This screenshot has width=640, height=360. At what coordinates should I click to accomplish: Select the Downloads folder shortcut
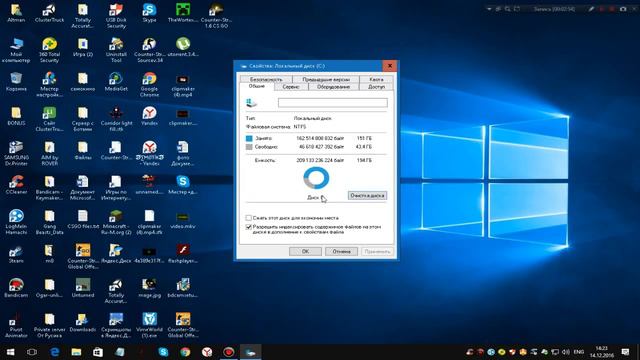click(x=83, y=322)
